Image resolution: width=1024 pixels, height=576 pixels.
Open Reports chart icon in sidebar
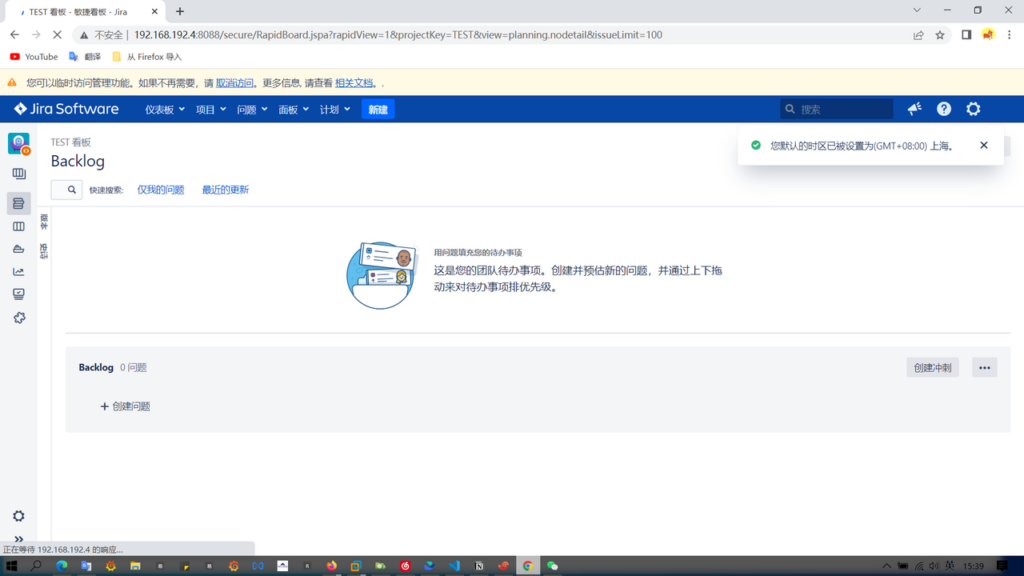click(18, 271)
